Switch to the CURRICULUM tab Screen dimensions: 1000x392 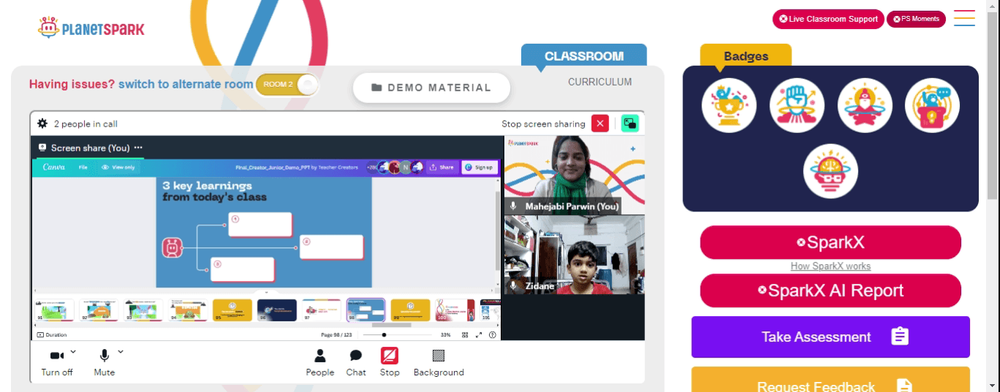pyautogui.click(x=599, y=82)
